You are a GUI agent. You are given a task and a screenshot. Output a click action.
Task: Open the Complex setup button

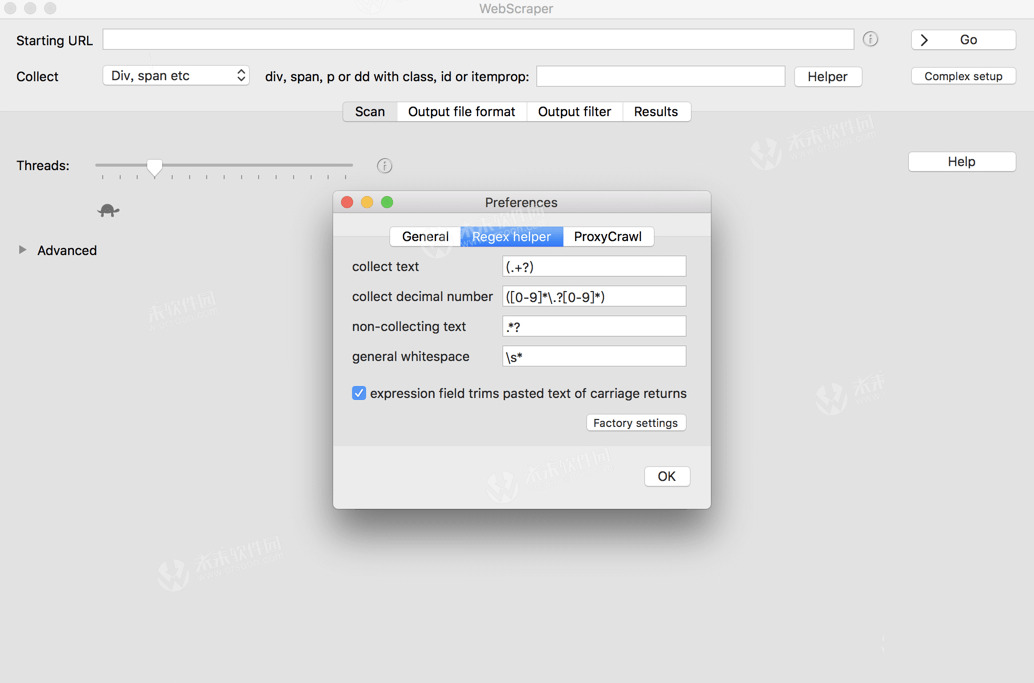click(963, 76)
